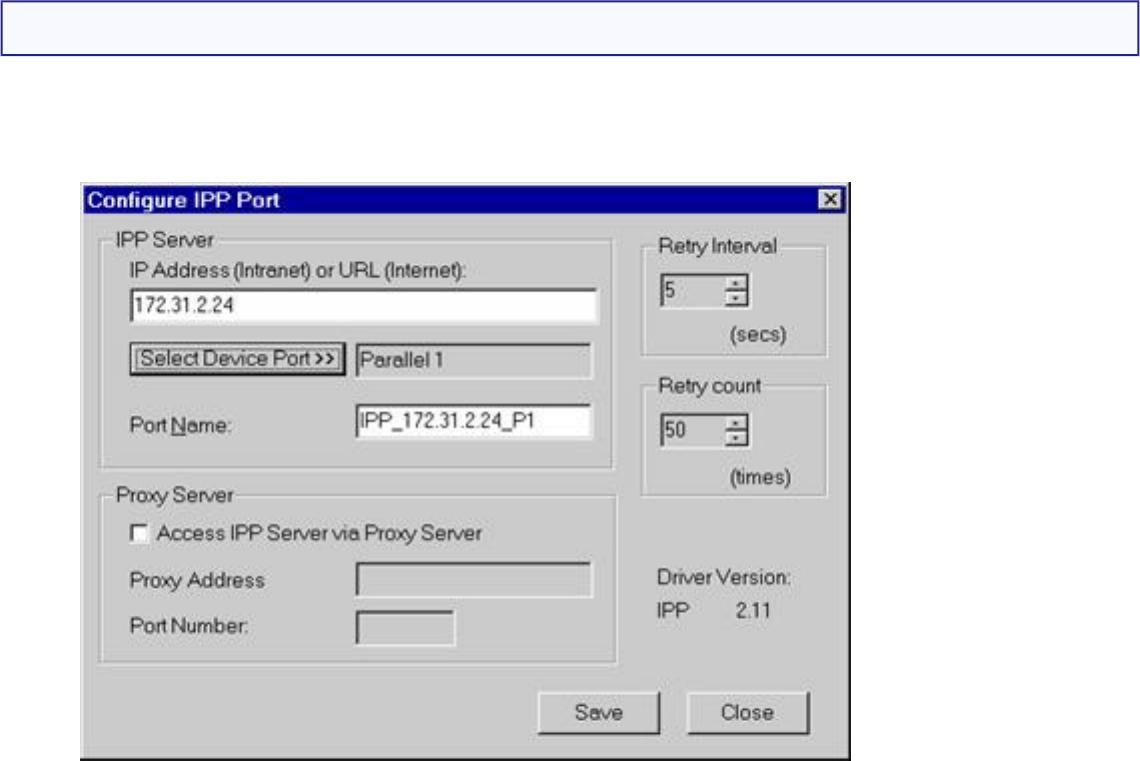Click the Port Name label
The image size is (1140, 761).
(180, 425)
